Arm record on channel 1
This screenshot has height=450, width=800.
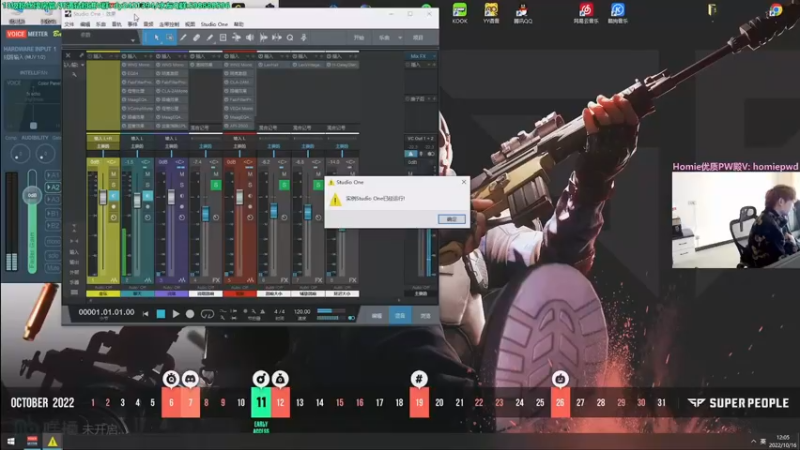coord(113,207)
